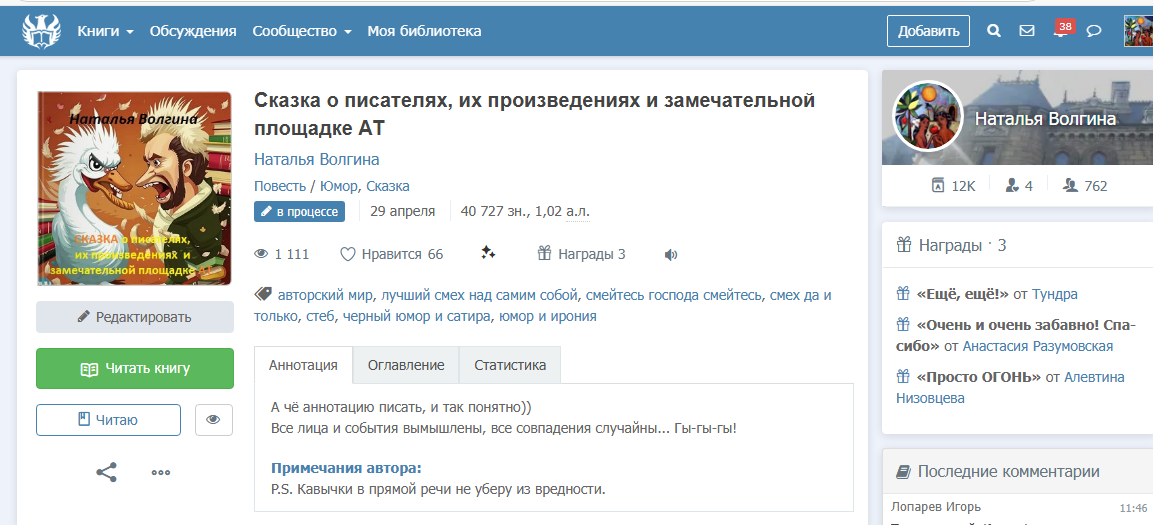The width and height of the screenshot is (1153, 525).
Task: Open the Повесть form link
Action: click(280, 186)
